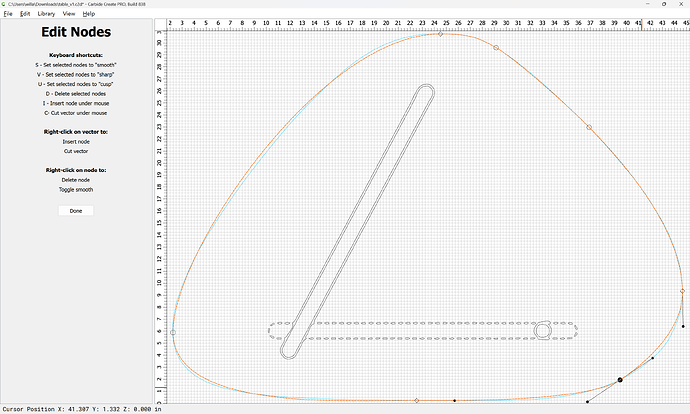Screen dimensions: 690x414
Task: Click the large black selected node at bottom right
Action: point(620,380)
